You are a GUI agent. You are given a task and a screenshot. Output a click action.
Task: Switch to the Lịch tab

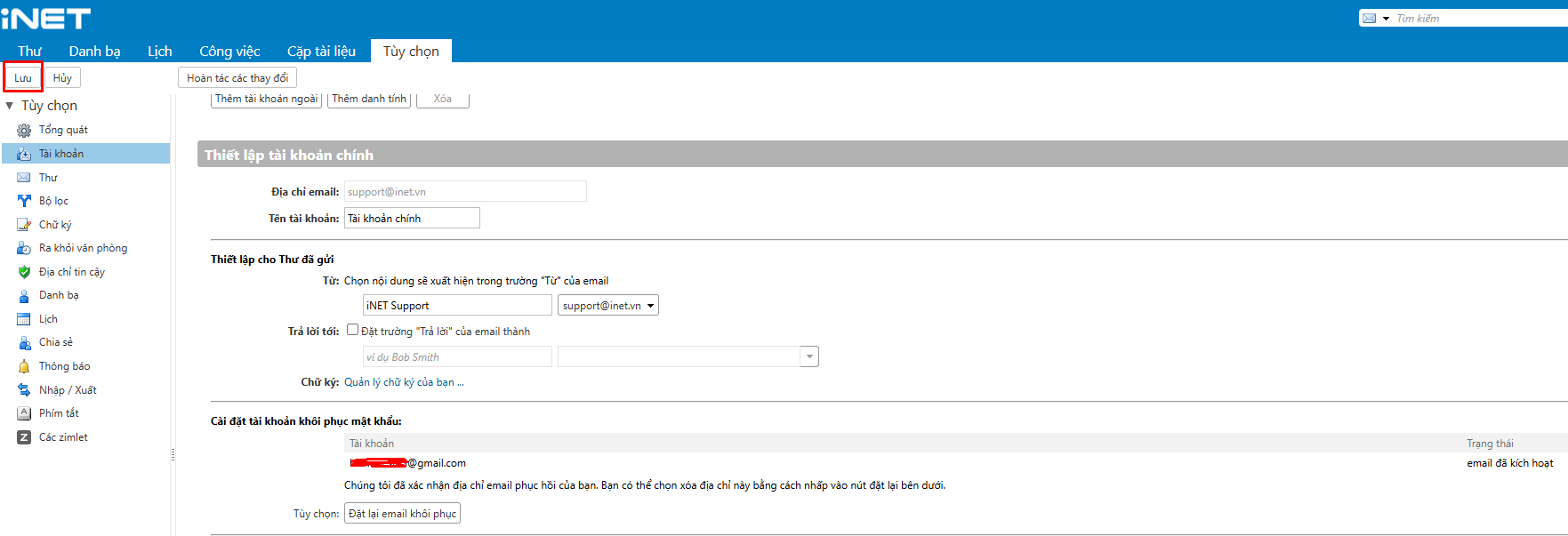pos(160,51)
